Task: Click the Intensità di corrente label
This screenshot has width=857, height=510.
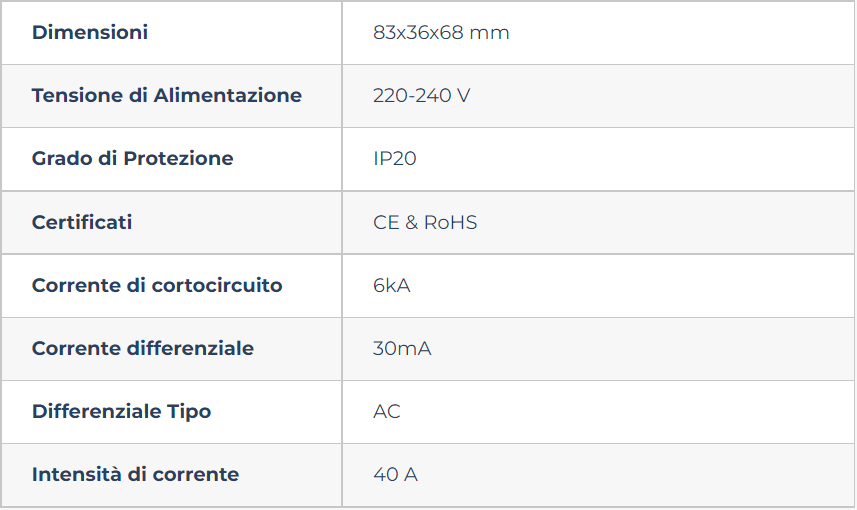Action: [x=136, y=474]
